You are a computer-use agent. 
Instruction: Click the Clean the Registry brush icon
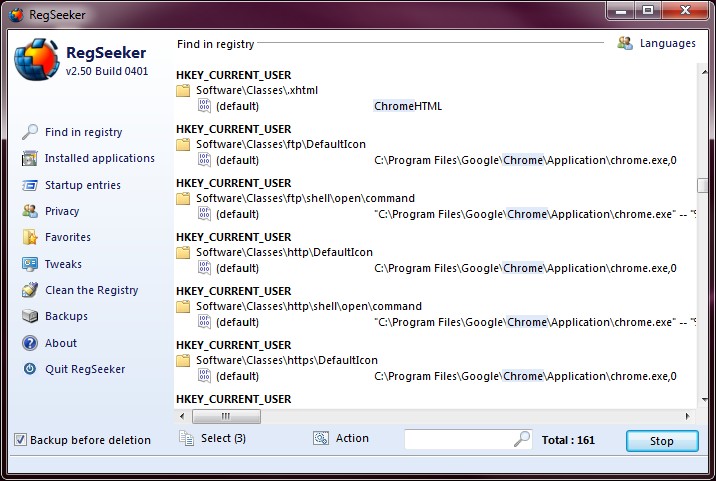click(x=30, y=290)
